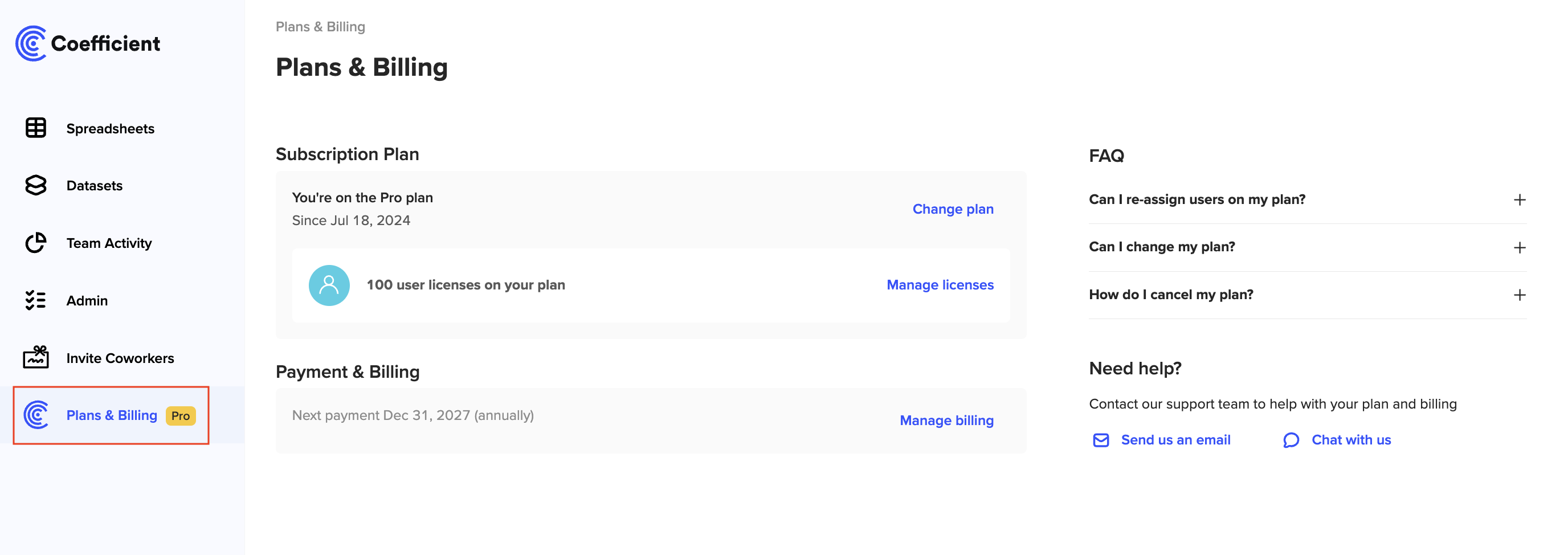Open Team Activity via its pie chart icon
Image resolution: width=1568 pixels, height=555 pixels.
pyautogui.click(x=35, y=242)
